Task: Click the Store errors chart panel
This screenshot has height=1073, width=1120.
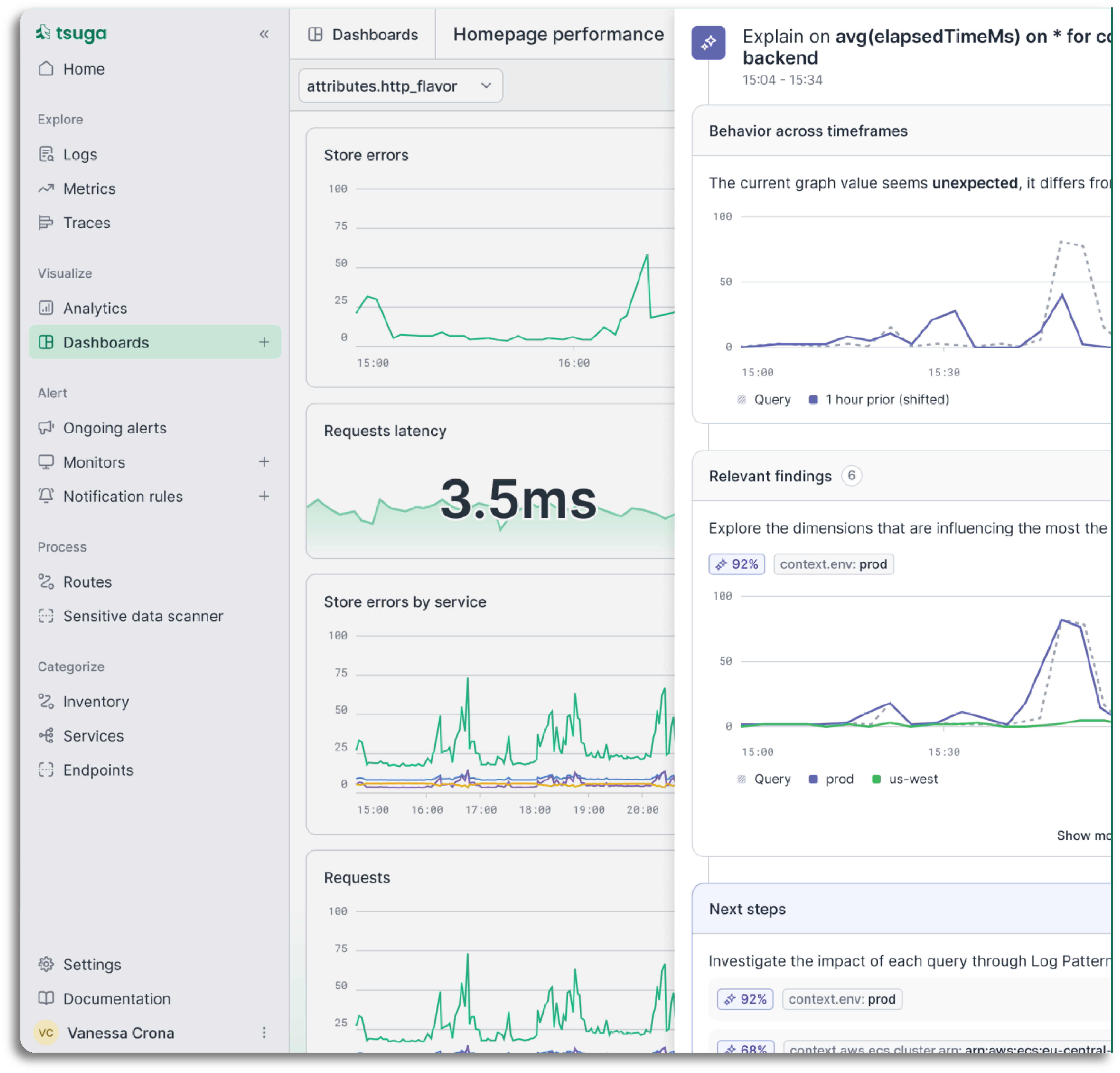Action: coord(490,258)
